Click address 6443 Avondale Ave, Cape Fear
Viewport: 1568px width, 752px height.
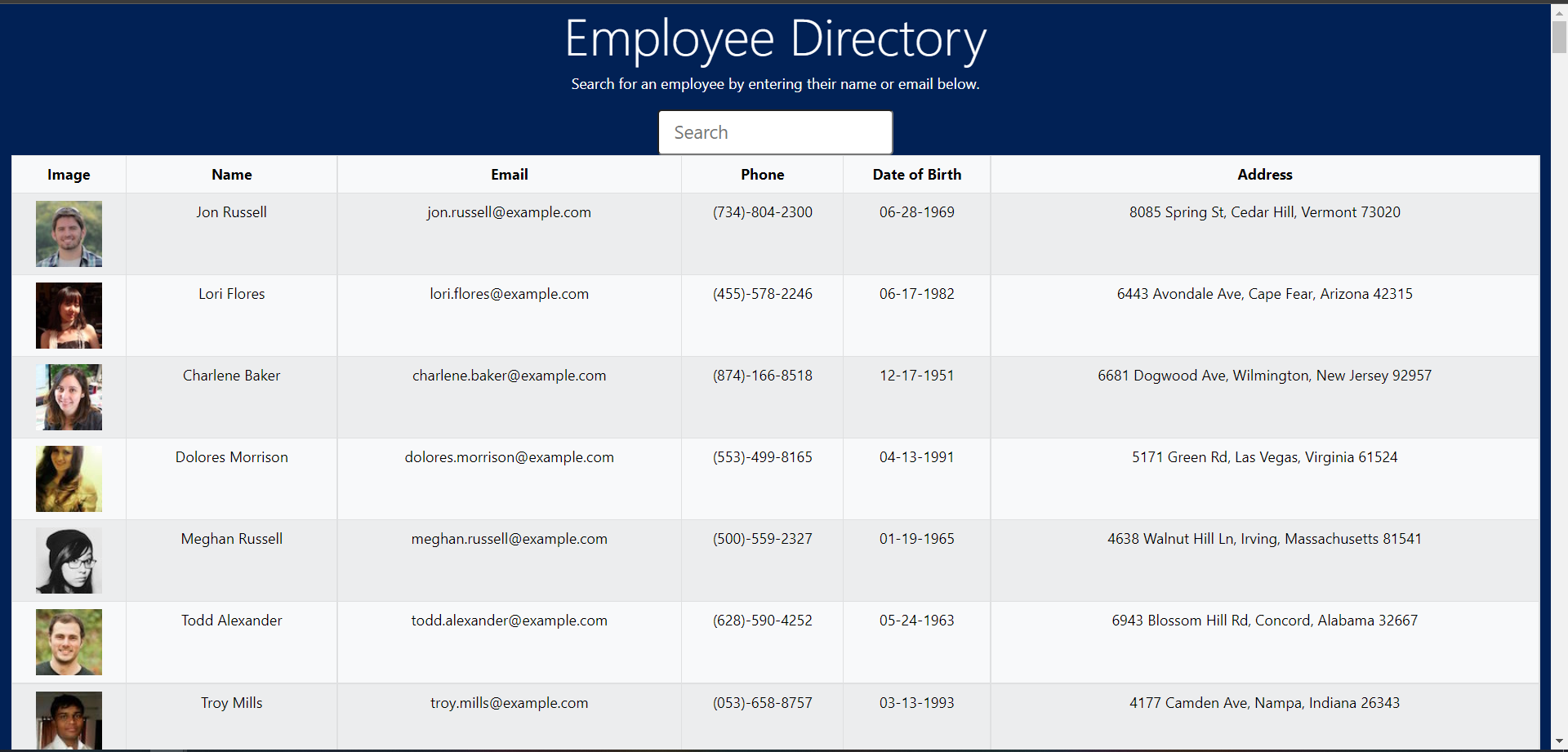pos(1265,294)
